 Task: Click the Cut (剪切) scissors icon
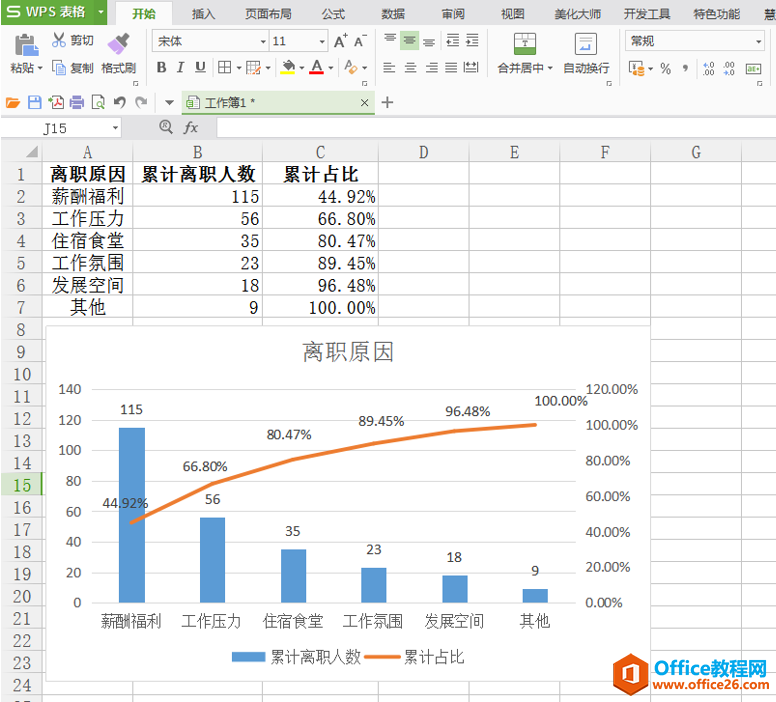(58, 40)
